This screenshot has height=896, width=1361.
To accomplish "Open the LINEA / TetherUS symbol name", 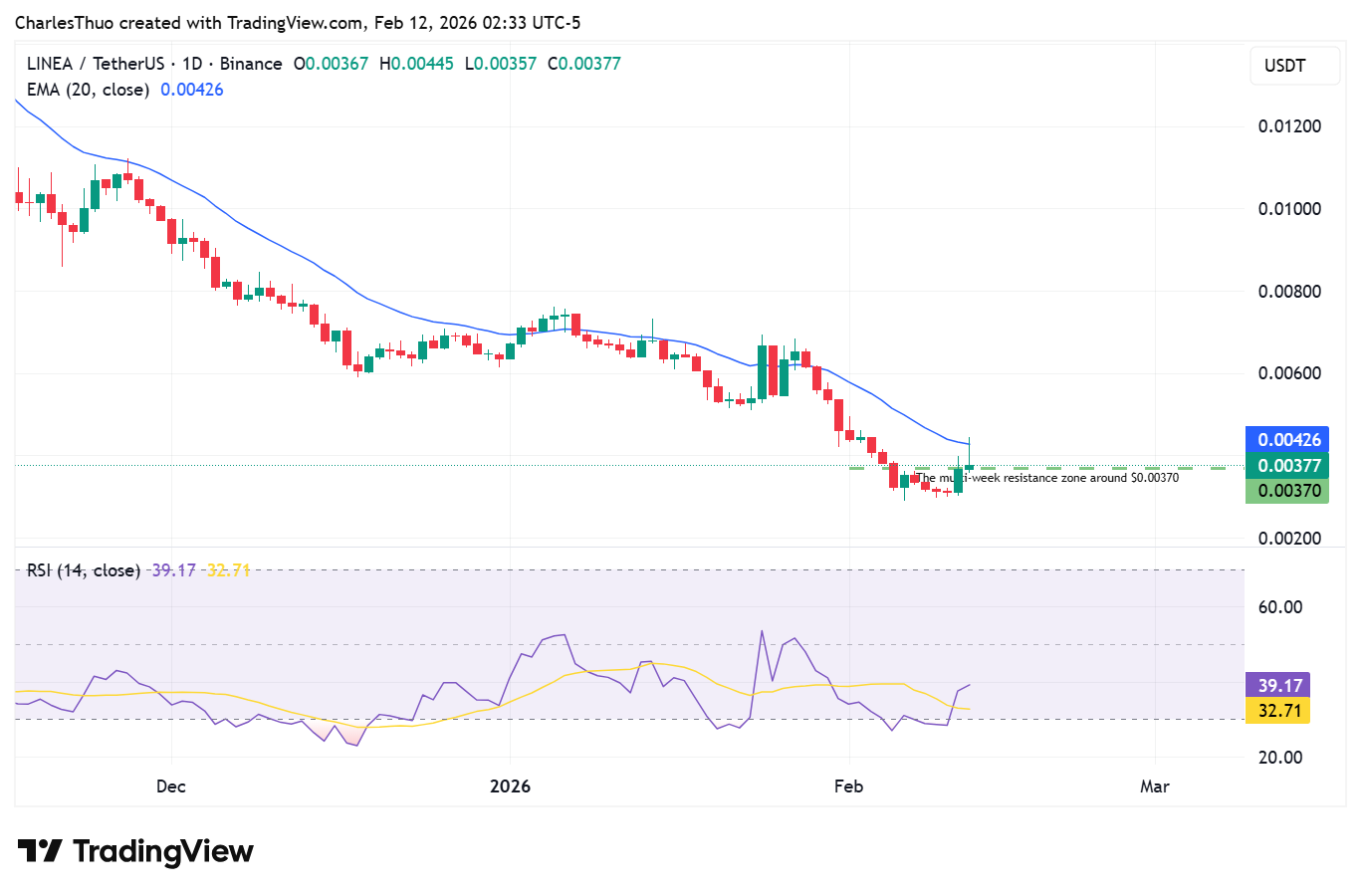I will coord(99,63).
